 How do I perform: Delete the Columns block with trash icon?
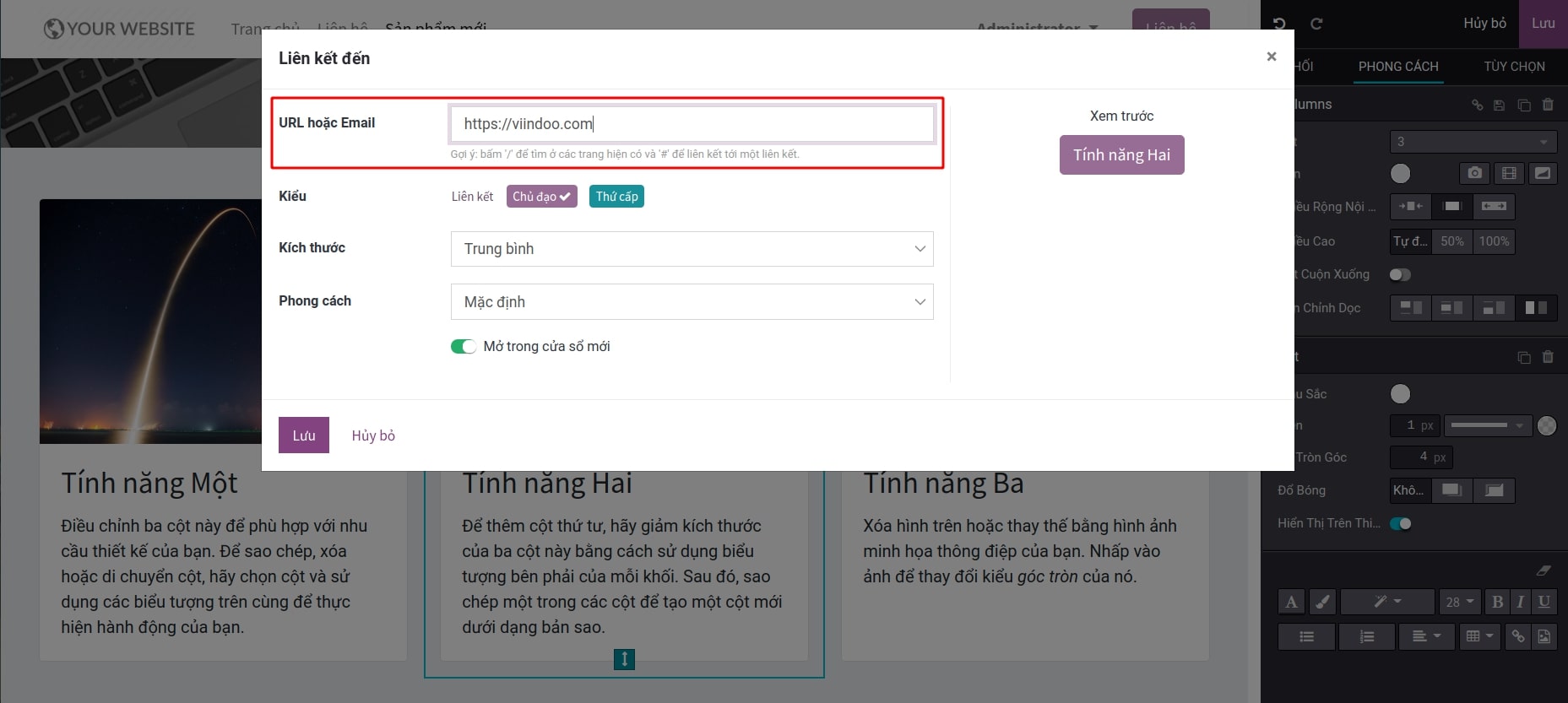(x=1548, y=105)
